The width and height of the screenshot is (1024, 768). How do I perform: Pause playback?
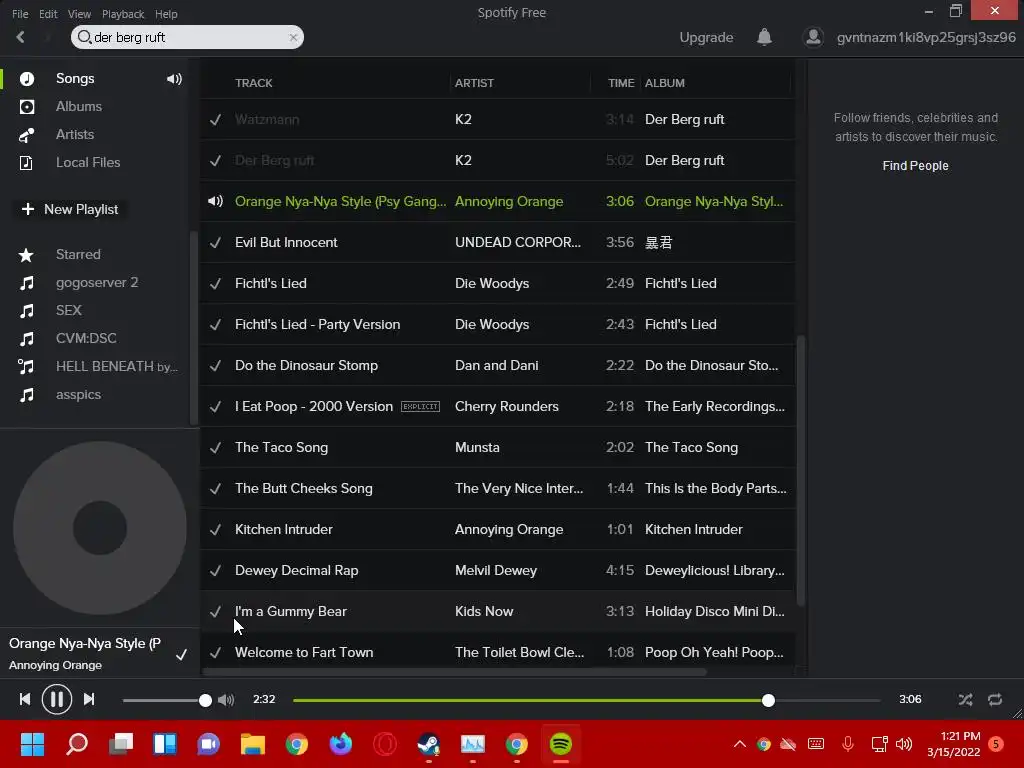[x=57, y=699]
